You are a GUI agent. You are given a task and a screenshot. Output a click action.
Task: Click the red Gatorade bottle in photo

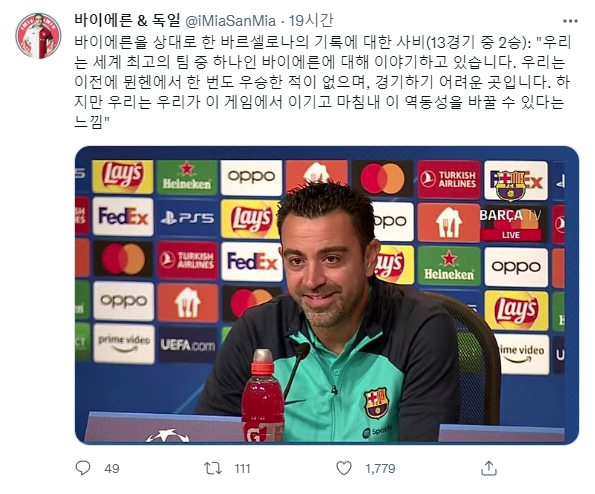click(x=262, y=395)
